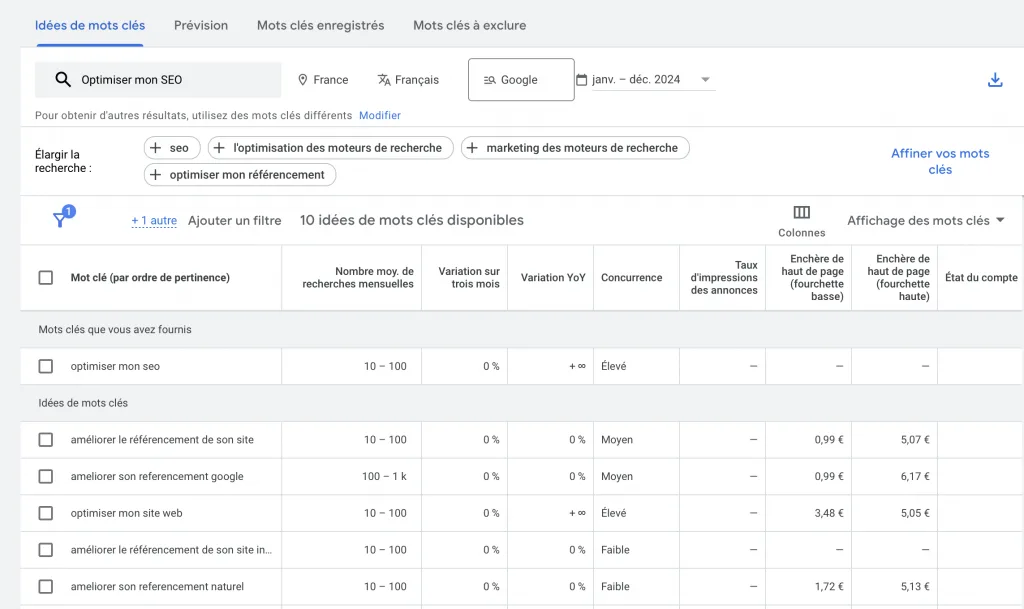Screen dimensions: 1024x609
Task: Click '10 idées de mots clés disponibles' text
Action: (411, 221)
